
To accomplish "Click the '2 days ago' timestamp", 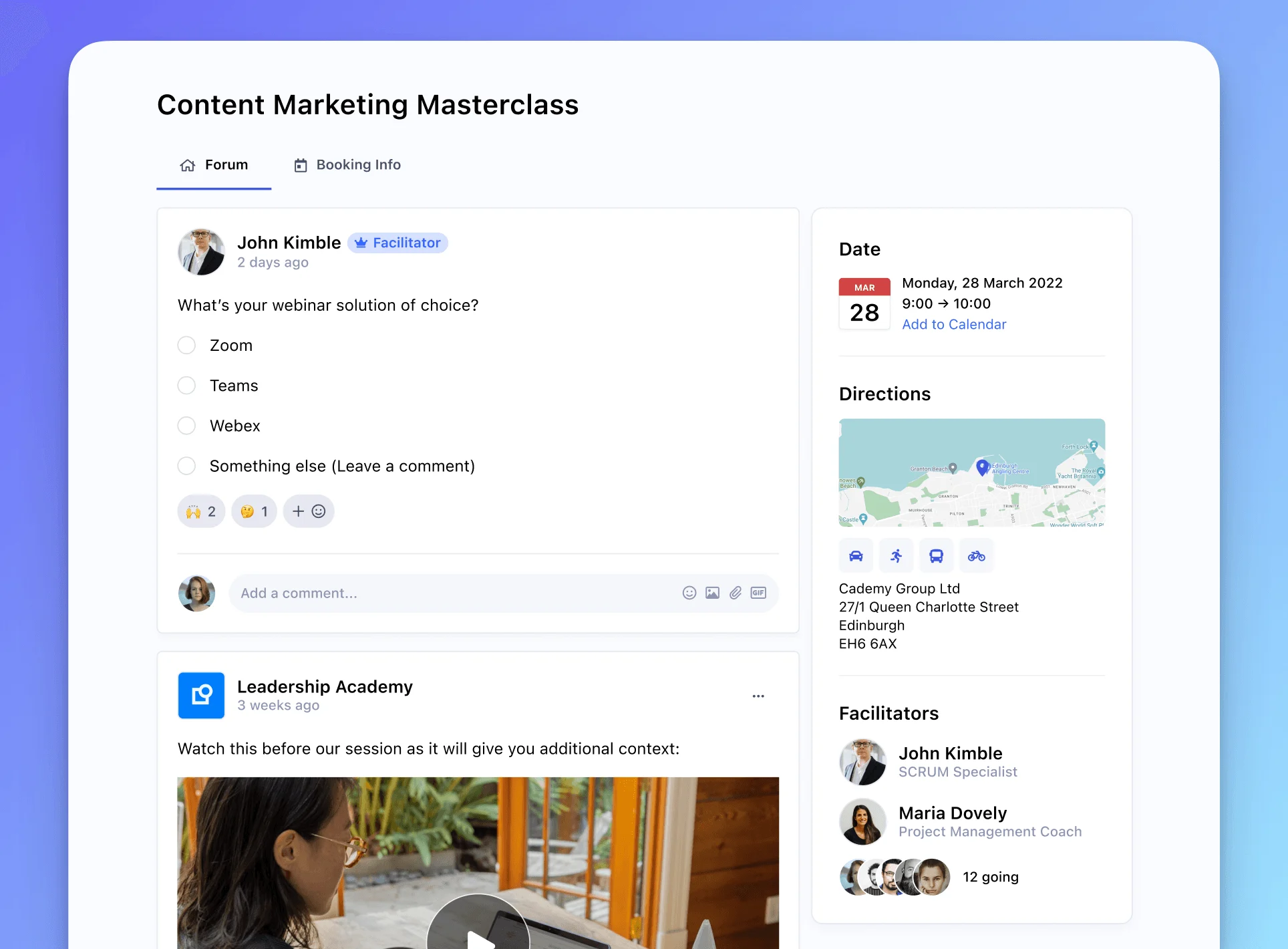I will tap(273, 263).
